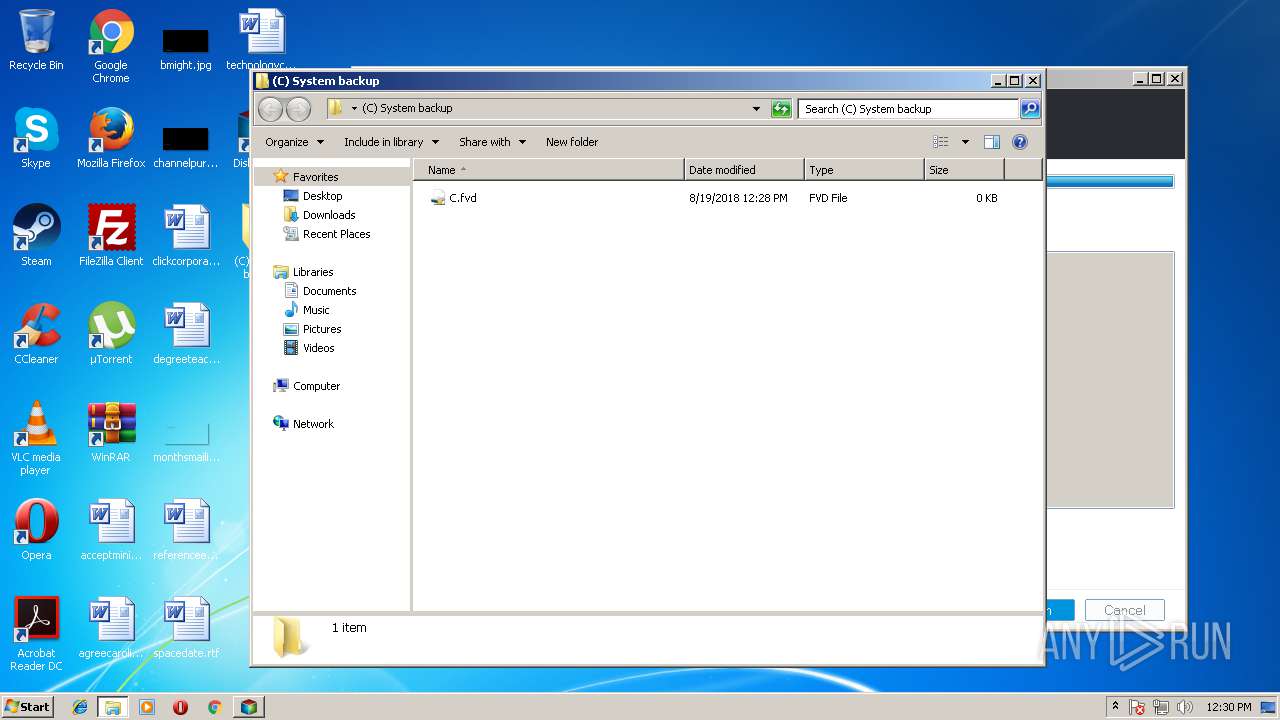1280x720 pixels.
Task: Launch Google Chrome from the desktop
Action: (111, 47)
